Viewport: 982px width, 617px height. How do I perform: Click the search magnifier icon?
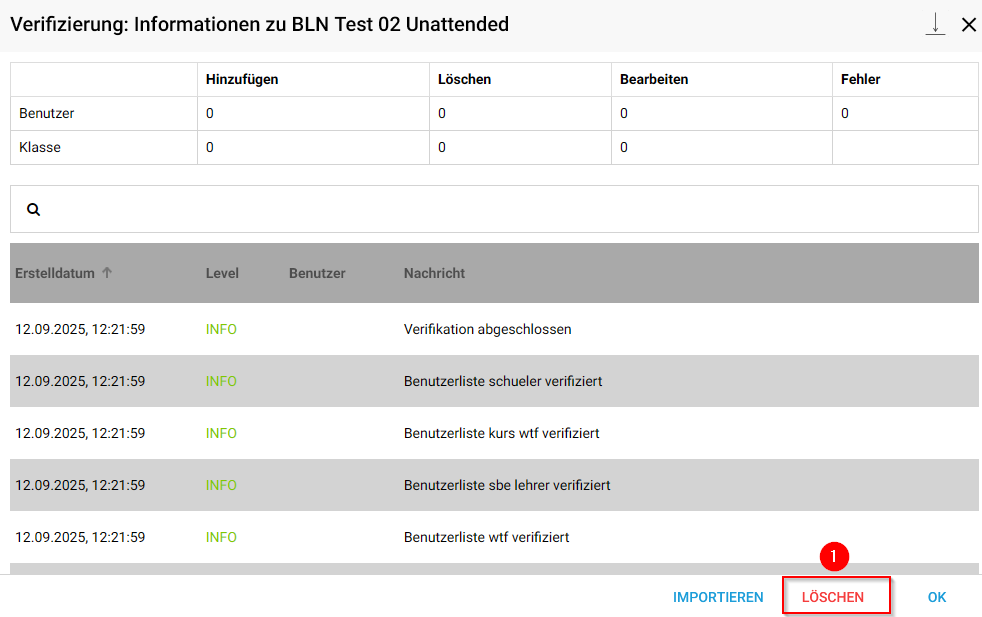[x=33, y=210]
